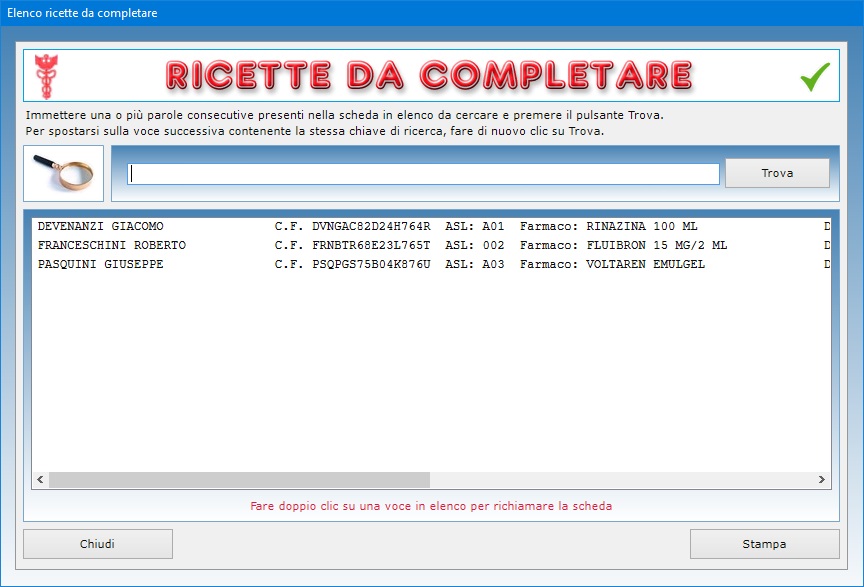Click the drug FLUIBRON 15 MG/2 ML
The image size is (864, 587).
(x=657, y=245)
